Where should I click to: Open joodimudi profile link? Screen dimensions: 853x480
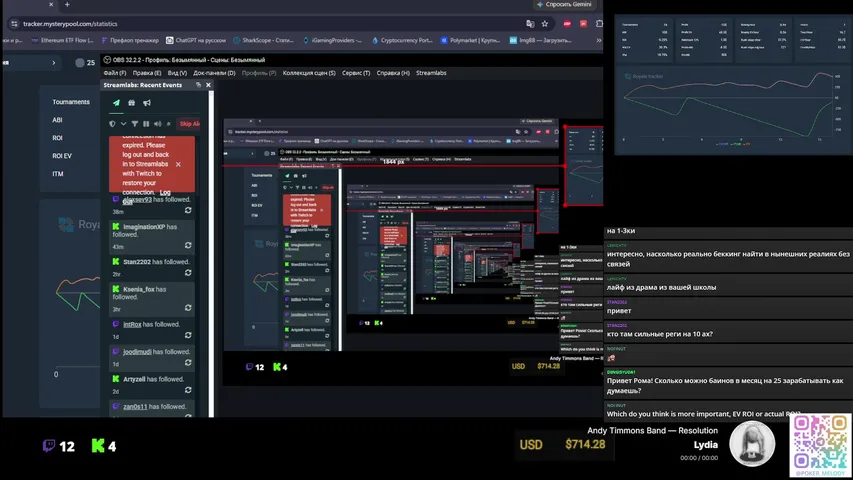137,352
